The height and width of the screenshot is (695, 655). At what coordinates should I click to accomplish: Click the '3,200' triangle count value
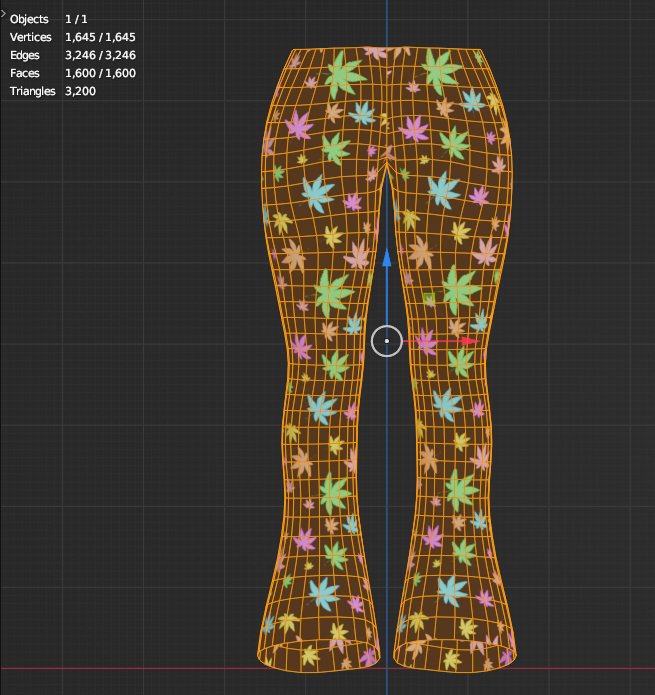[80, 91]
